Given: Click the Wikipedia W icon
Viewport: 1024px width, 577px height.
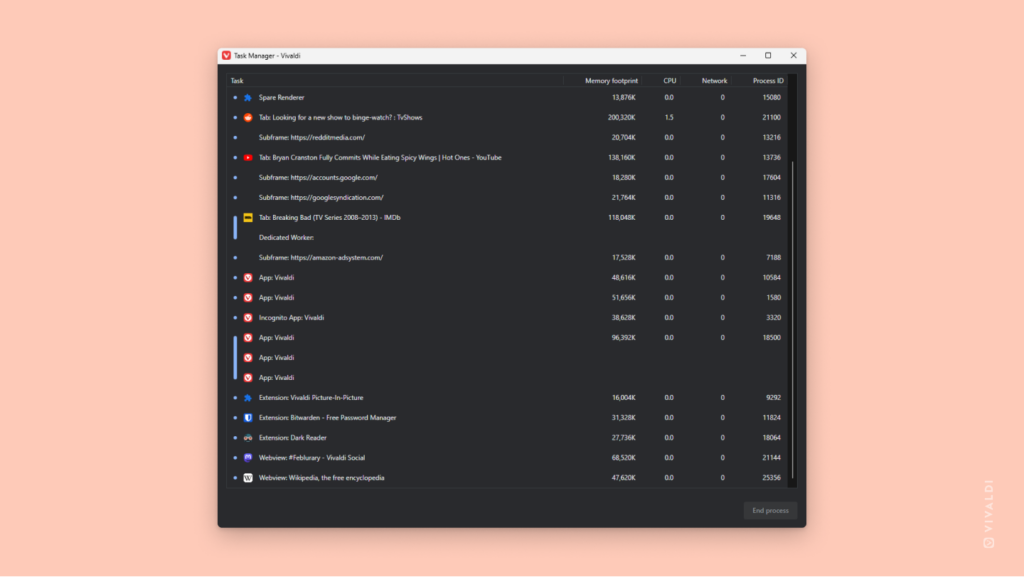Looking at the screenshot, I should coord(248,478).
